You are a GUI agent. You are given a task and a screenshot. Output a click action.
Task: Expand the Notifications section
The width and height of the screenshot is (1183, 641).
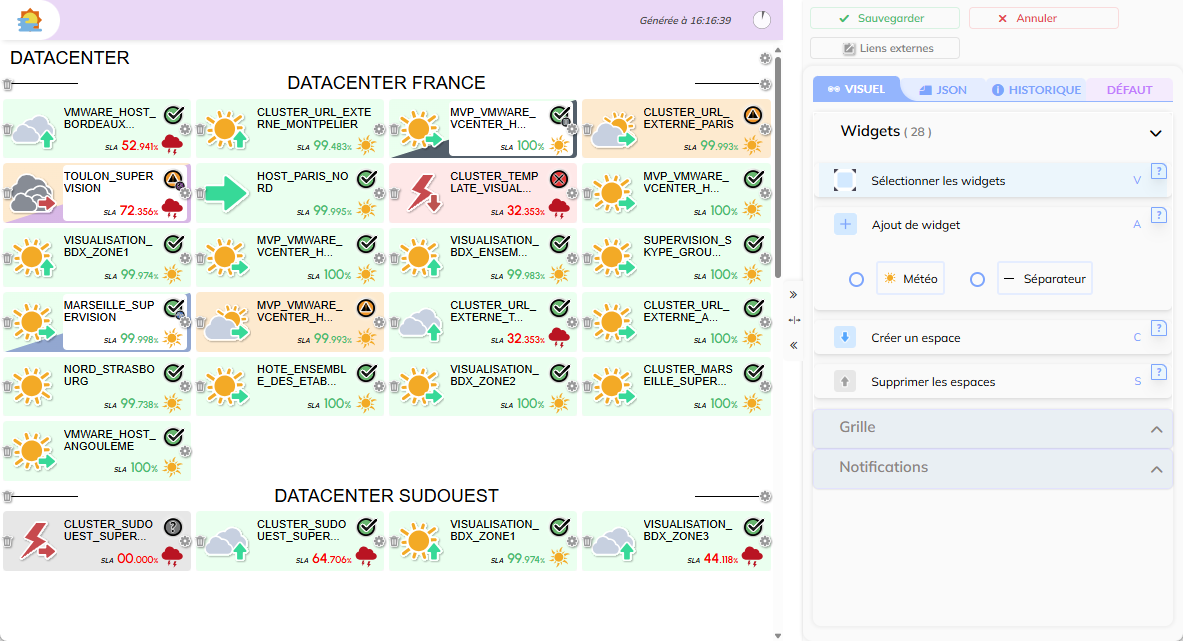pos(1156,469)
